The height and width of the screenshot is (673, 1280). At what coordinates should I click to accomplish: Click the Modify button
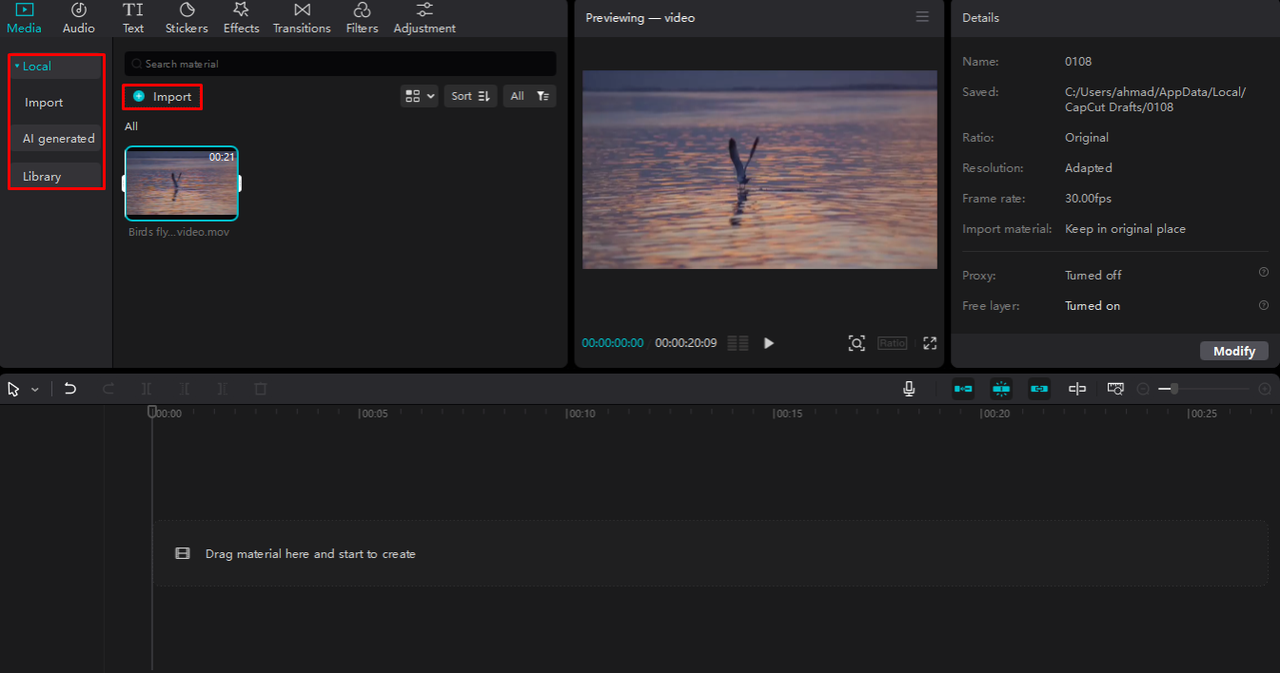click(1234, 351)
